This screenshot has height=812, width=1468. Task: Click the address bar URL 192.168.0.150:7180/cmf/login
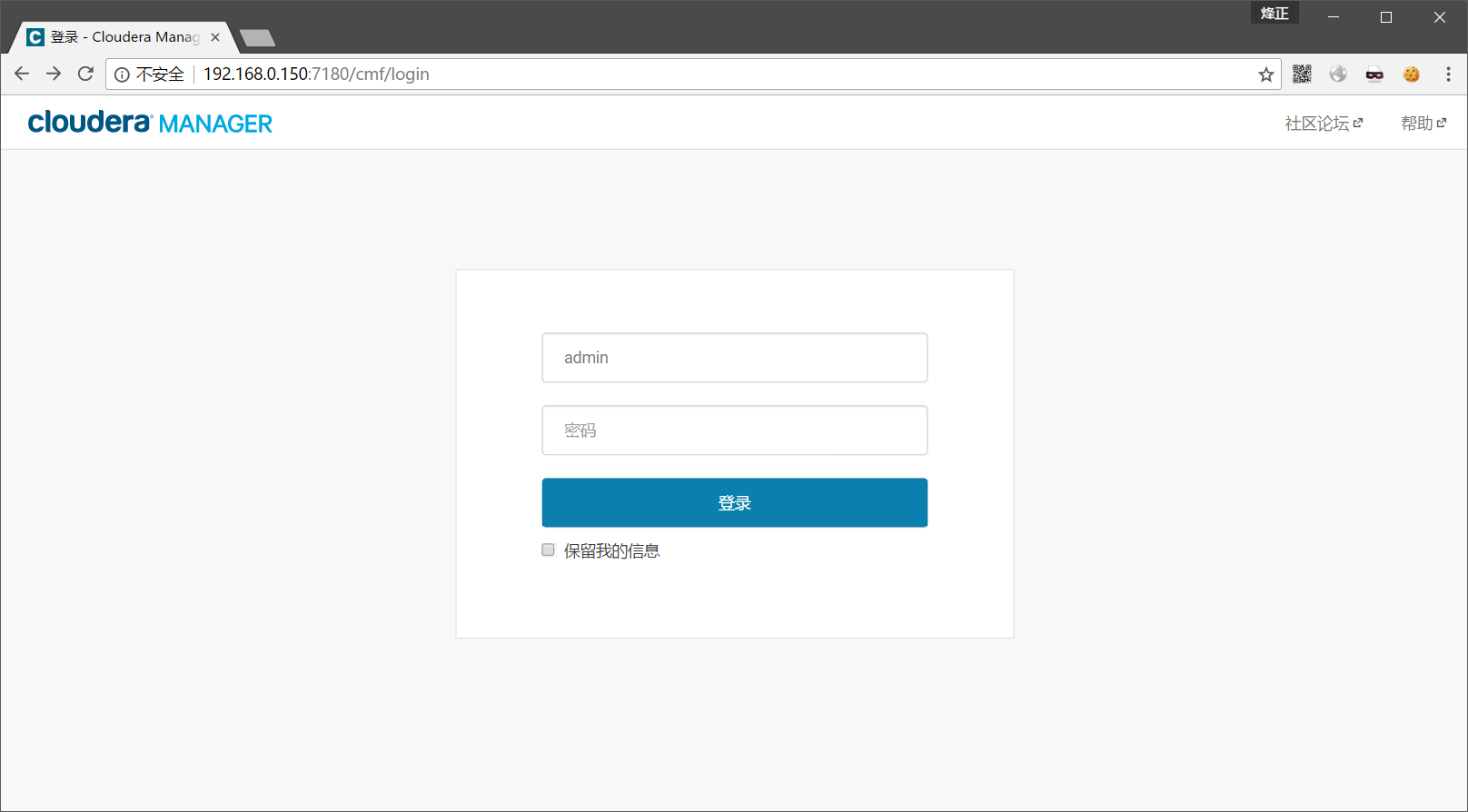316,74
